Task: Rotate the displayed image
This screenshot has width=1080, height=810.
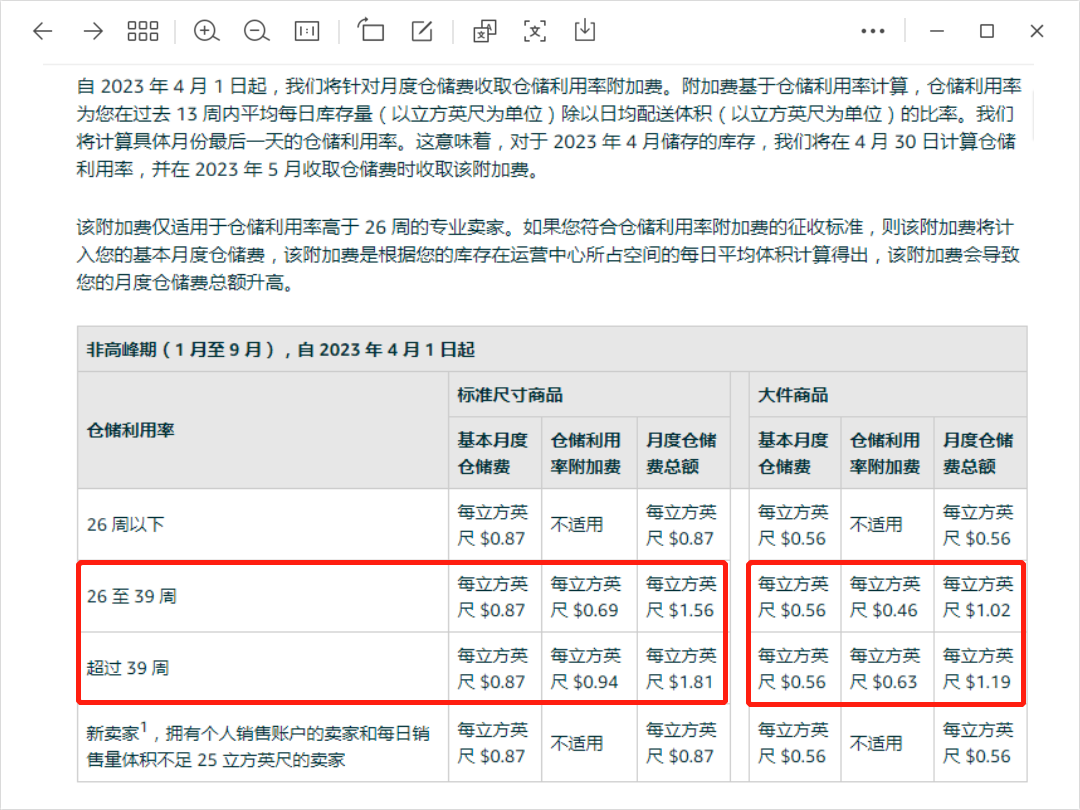Action: (x=370, y=31)
